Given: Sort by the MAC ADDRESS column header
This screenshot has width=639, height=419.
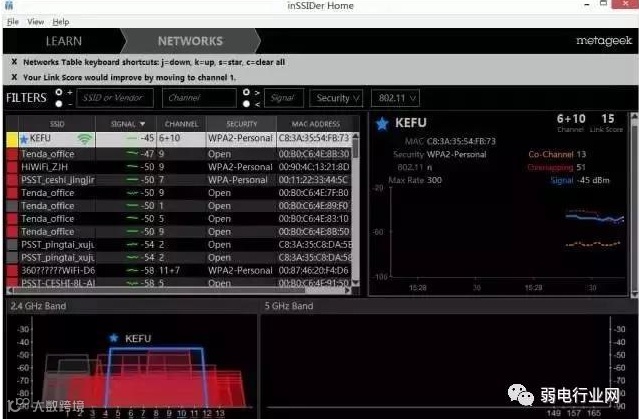Looking at the screenshot, I should pos(315,124).
